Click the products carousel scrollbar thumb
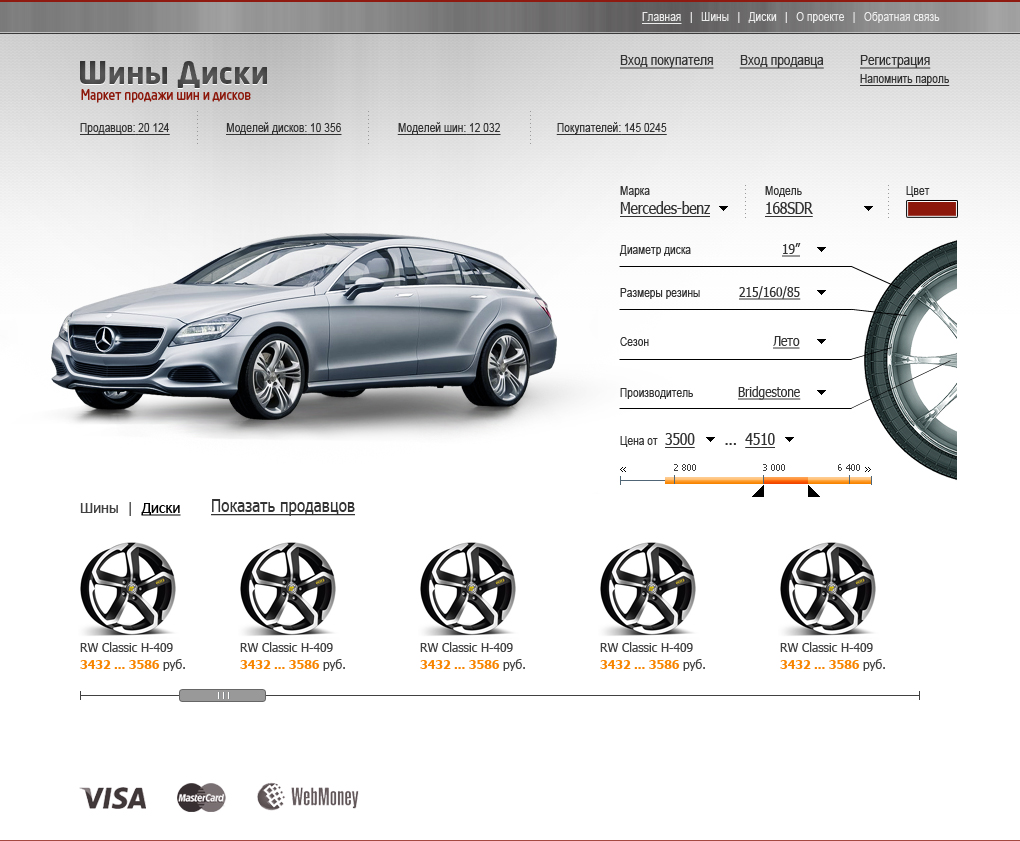 pos(222,696)
